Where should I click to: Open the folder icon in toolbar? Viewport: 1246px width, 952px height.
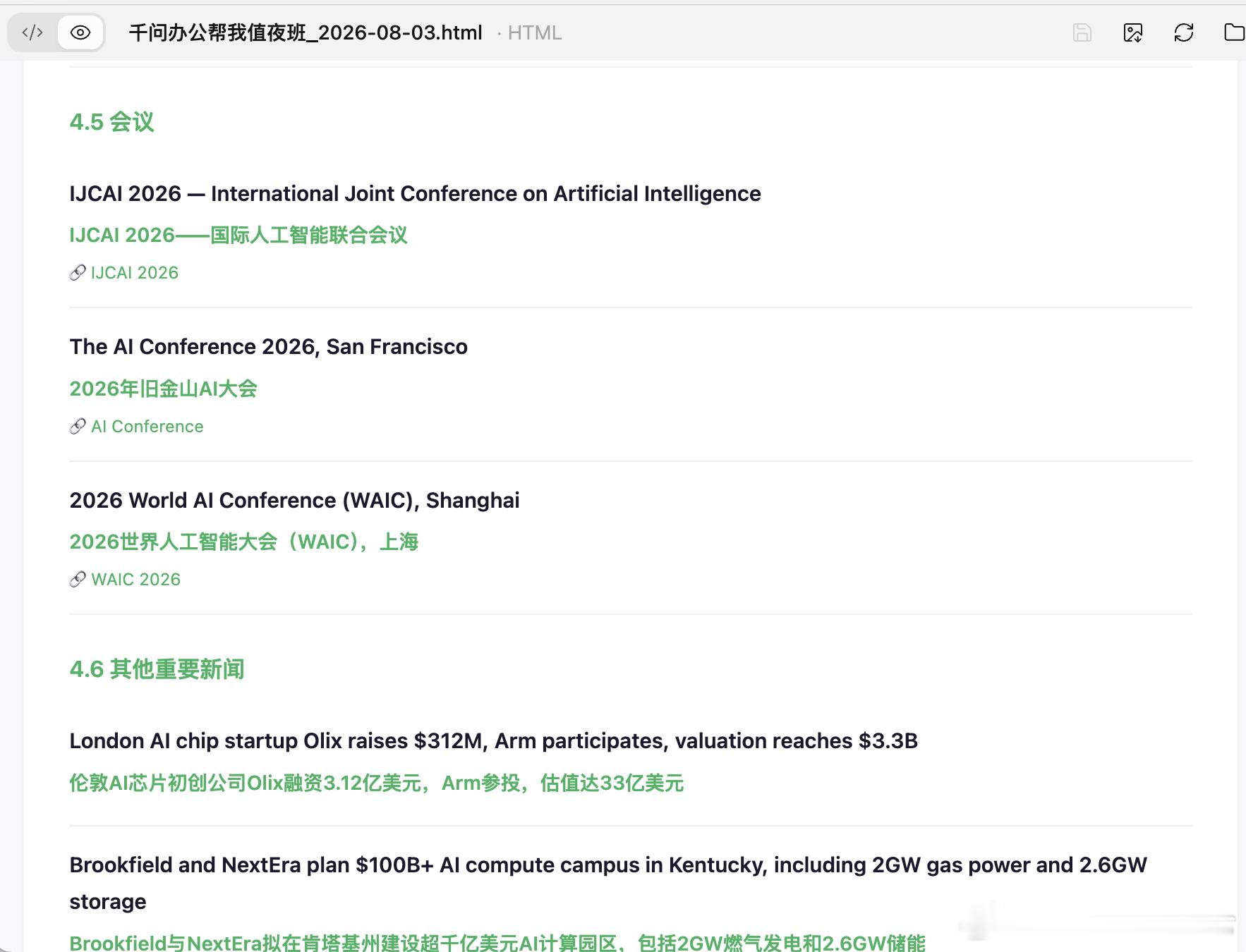(x=1234, y=32)
